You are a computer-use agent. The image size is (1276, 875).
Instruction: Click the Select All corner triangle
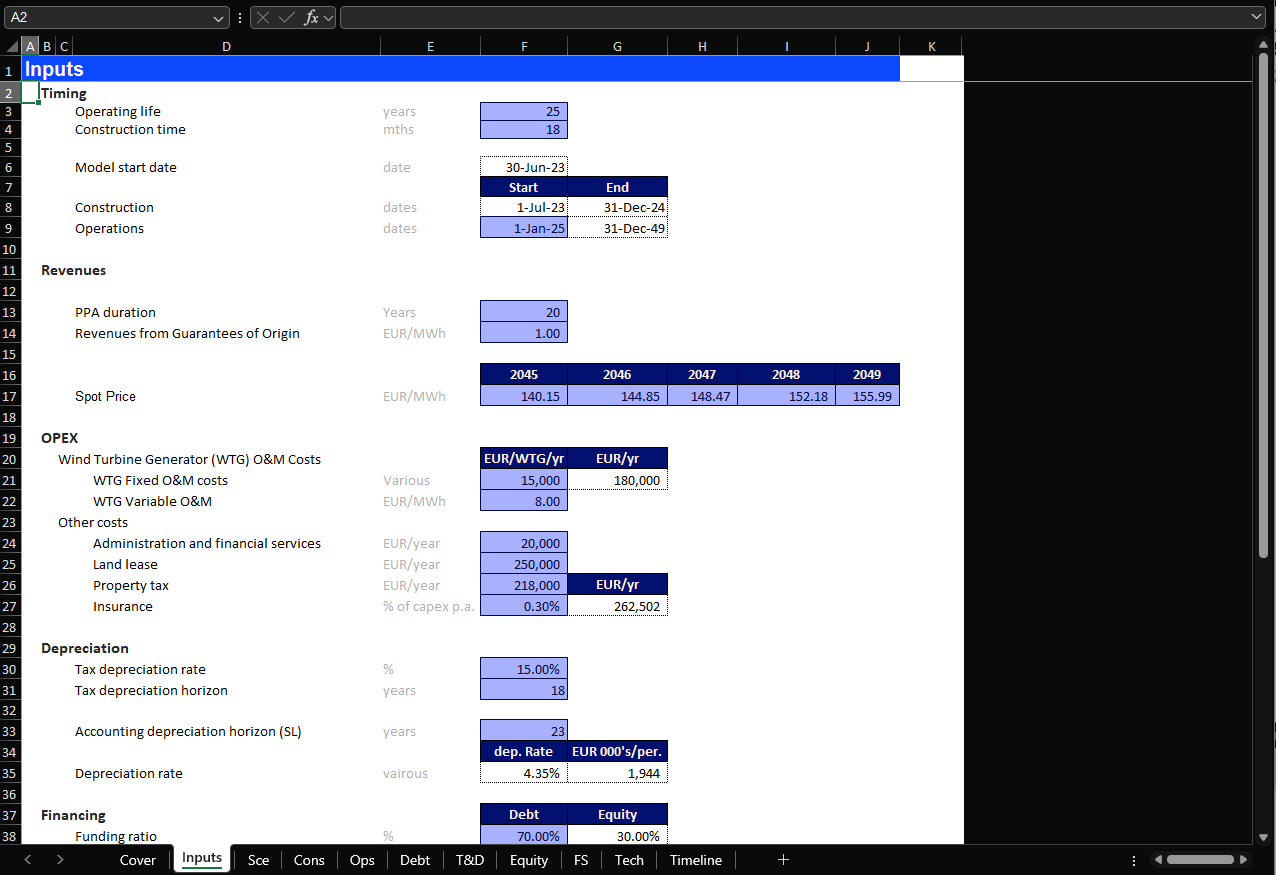pyautogui.click(x=11, y=46)
